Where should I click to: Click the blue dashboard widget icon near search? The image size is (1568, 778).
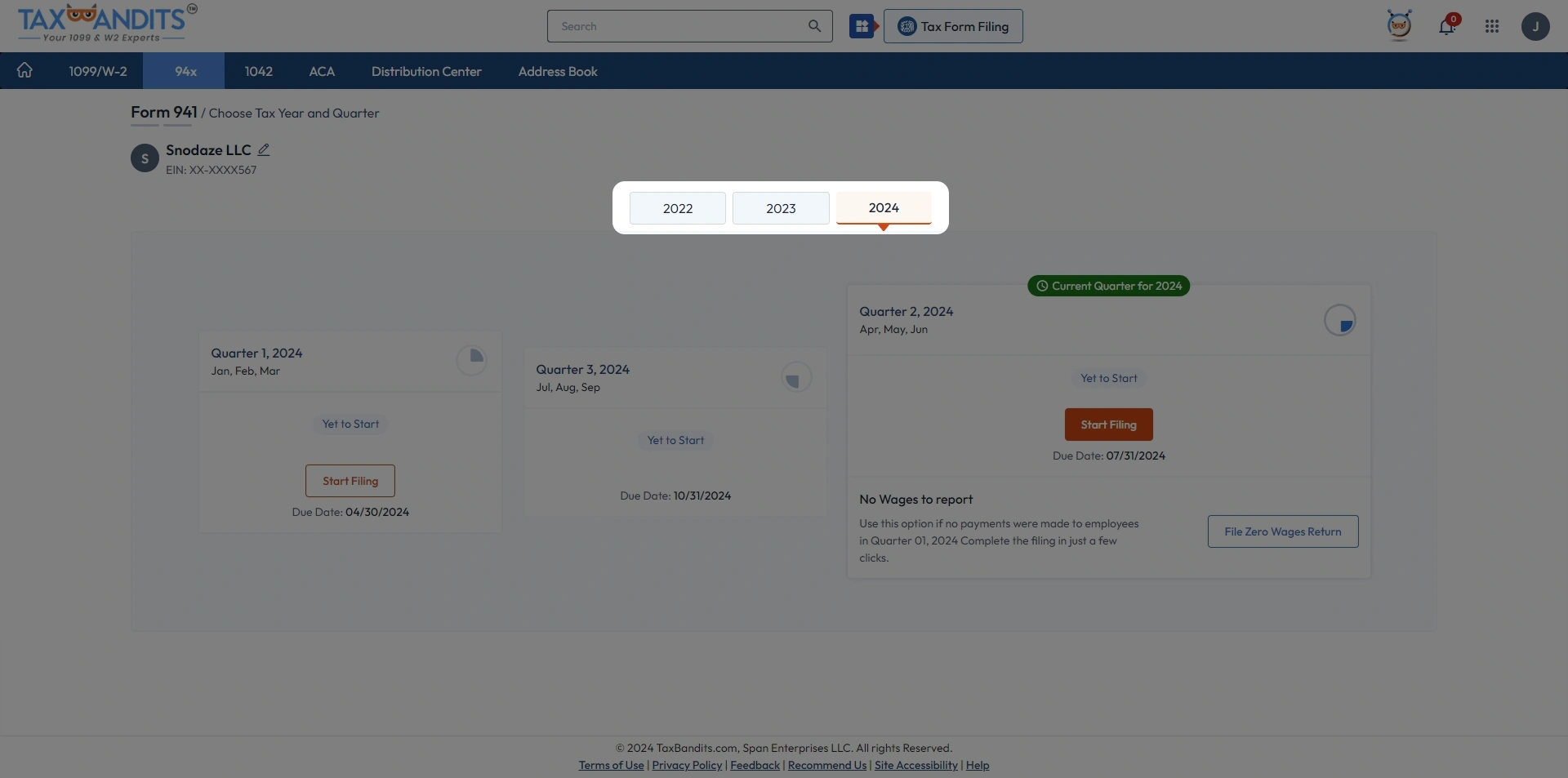tap(863, 26)
